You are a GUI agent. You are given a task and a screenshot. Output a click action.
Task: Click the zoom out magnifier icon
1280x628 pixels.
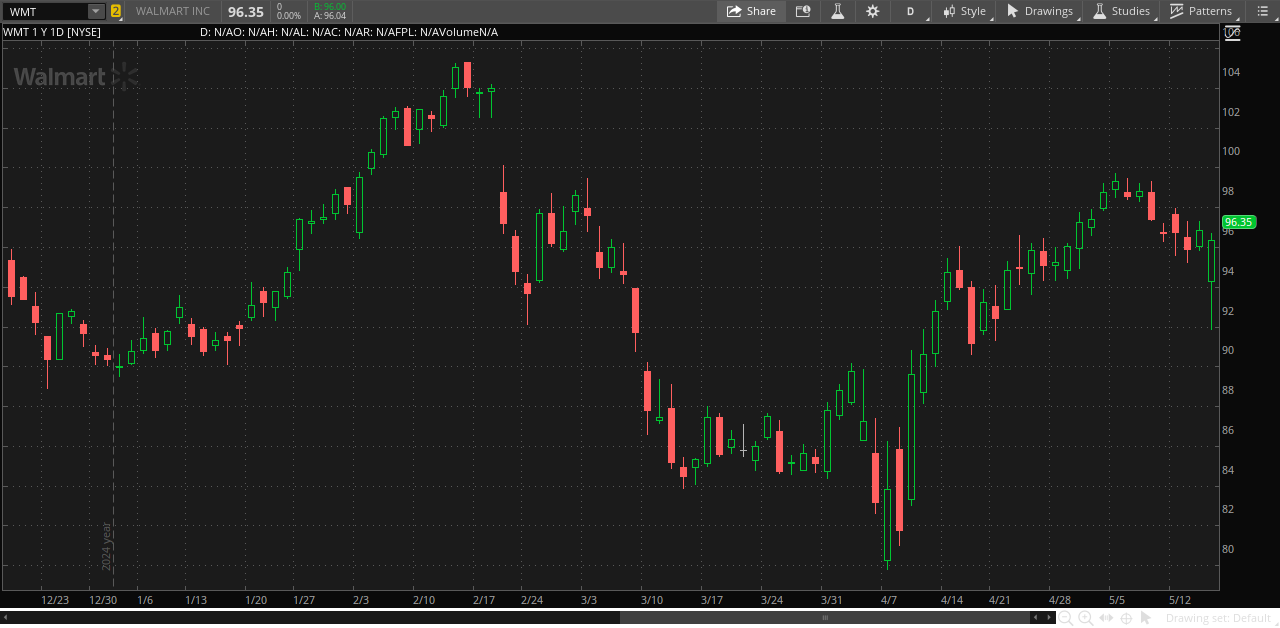tap(1066, 618)
